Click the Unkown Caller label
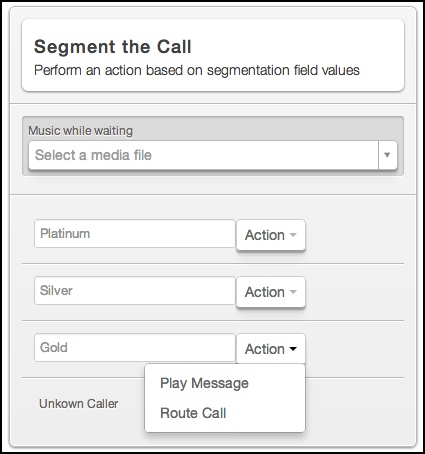 (79, 404)
